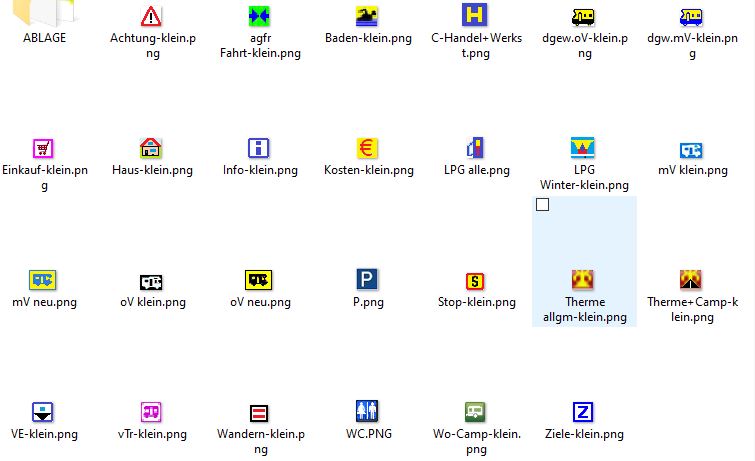
Task: Select the LPG Winter-klein.png icon
Action: coord(584,148)
